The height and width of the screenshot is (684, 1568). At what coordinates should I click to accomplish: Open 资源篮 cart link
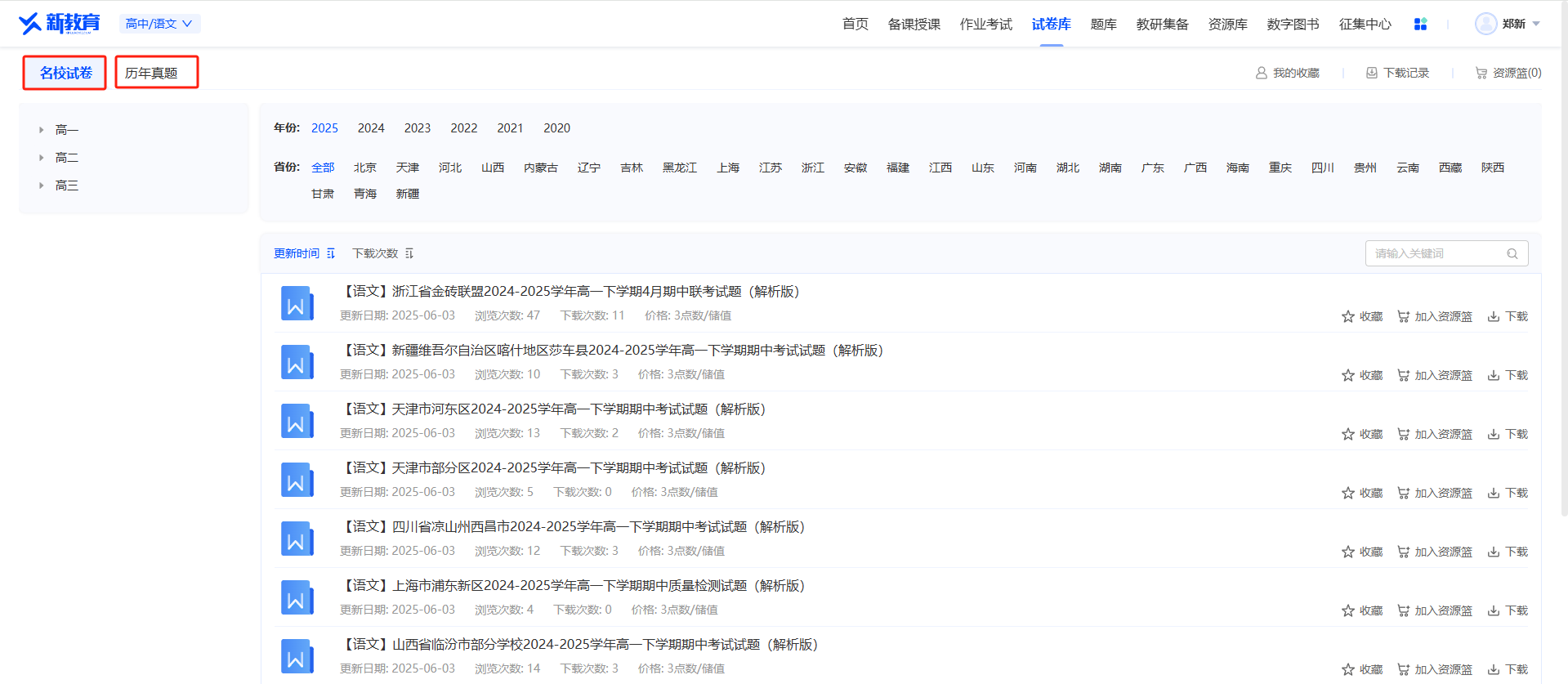(1508, 73)
